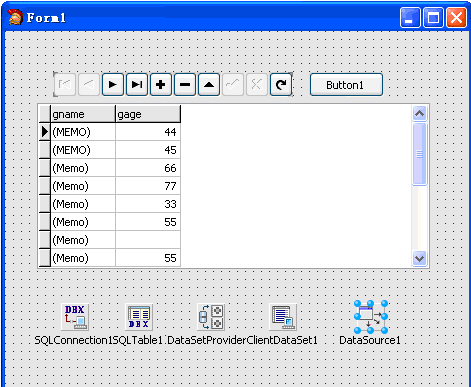Click the gage column header
The image size is (471, 387).
click(148, 114)
